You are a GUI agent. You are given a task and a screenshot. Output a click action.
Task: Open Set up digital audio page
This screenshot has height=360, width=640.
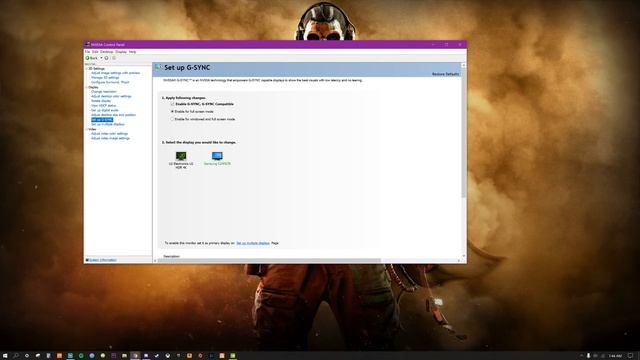pyautogui.click(x=104, y=110)
